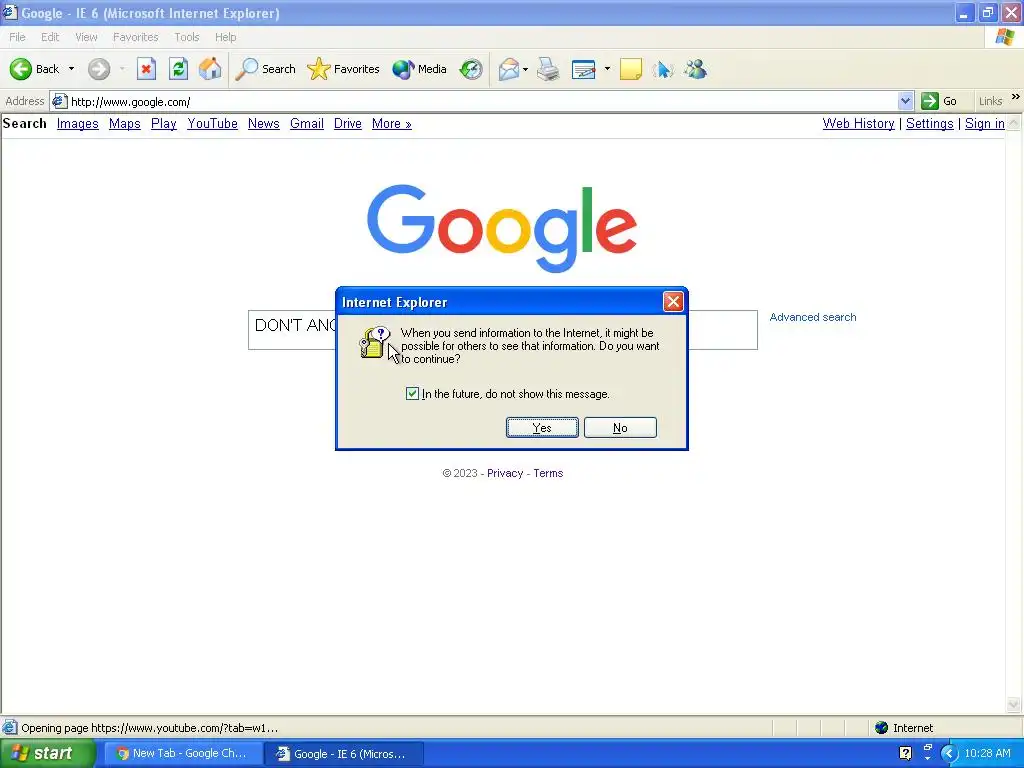This screenshot has width=1024, height=768.
Task: Close the Internet Explorer dialog with X
Action: click(x=673, y=301)
